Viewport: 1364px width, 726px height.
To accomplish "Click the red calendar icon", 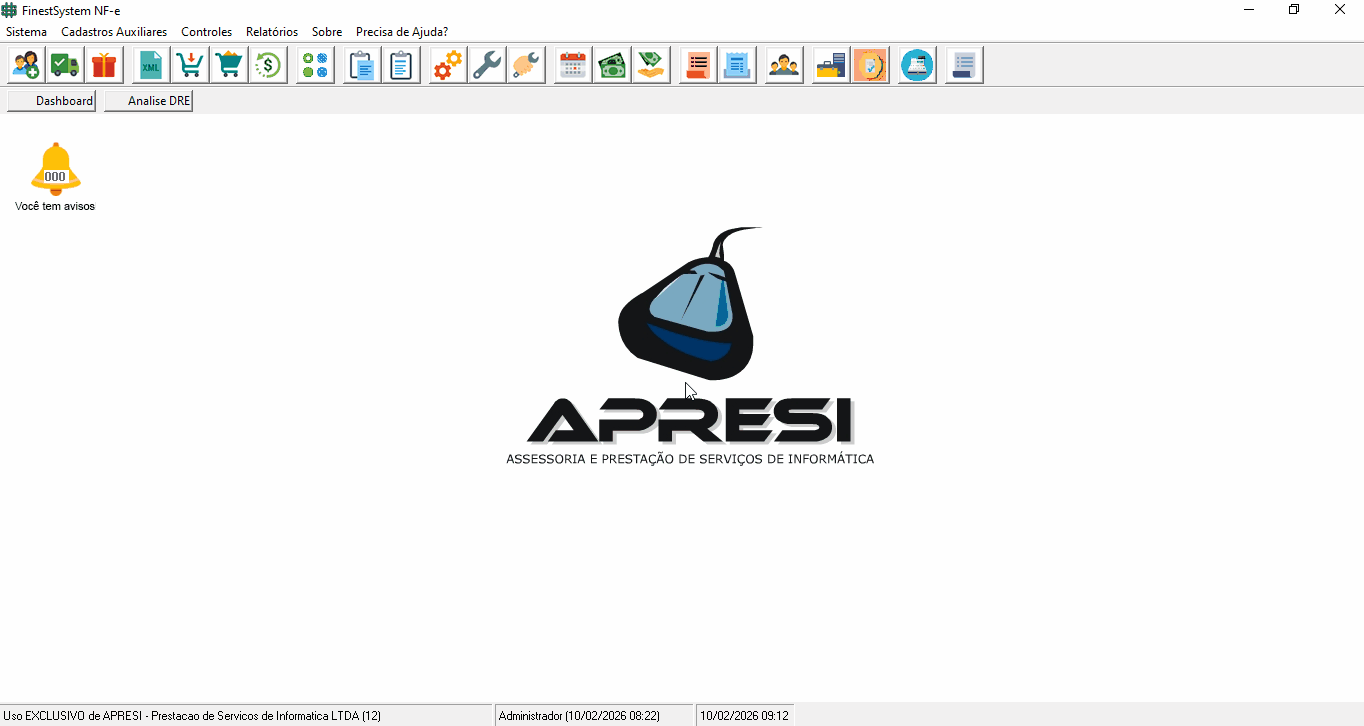I will 572,66.
